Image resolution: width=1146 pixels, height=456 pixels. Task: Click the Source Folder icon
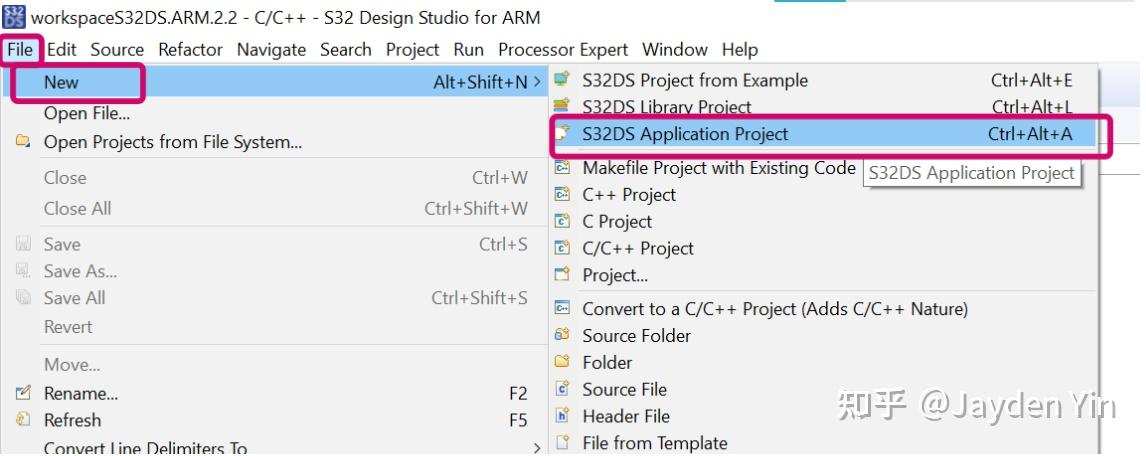tap(562, 335)
